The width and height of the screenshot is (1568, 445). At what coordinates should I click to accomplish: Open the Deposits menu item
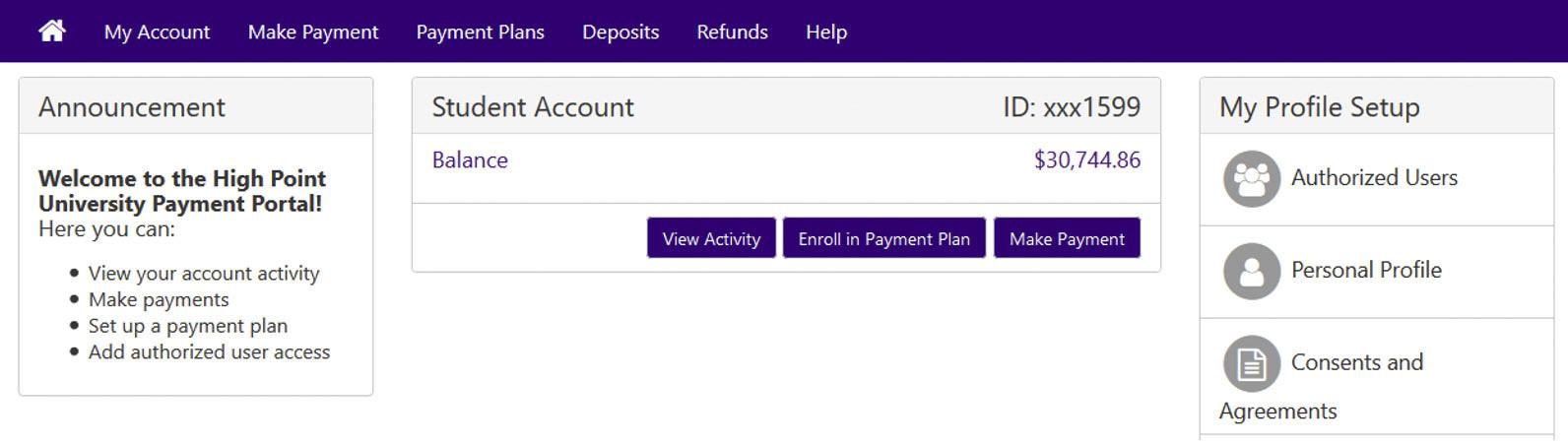(621, 32)
